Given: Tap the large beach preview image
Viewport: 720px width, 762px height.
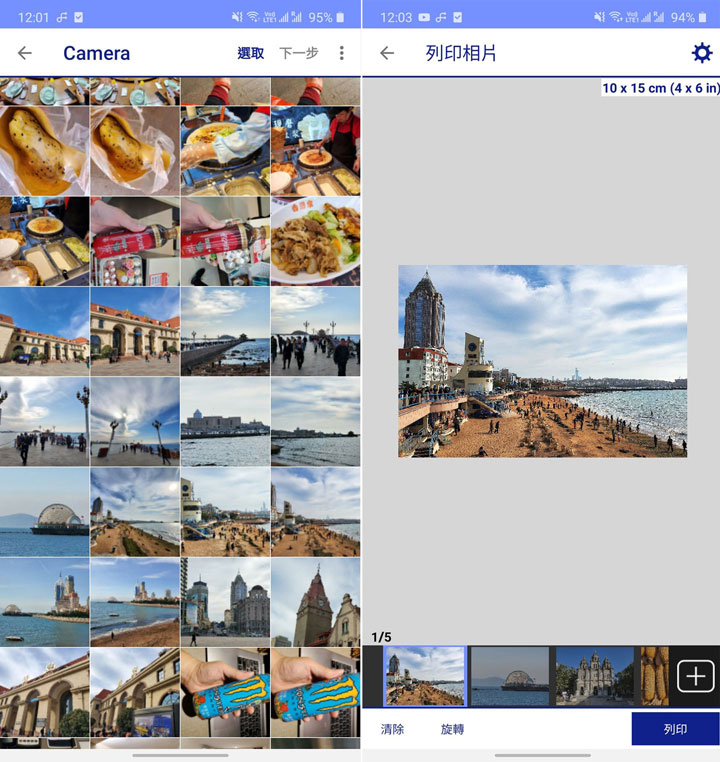Looking at the screenshot, I should point(542,361).
